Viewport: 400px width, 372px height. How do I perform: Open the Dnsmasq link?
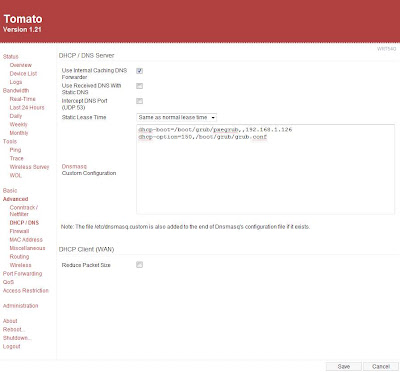click(x=74, y=166)
